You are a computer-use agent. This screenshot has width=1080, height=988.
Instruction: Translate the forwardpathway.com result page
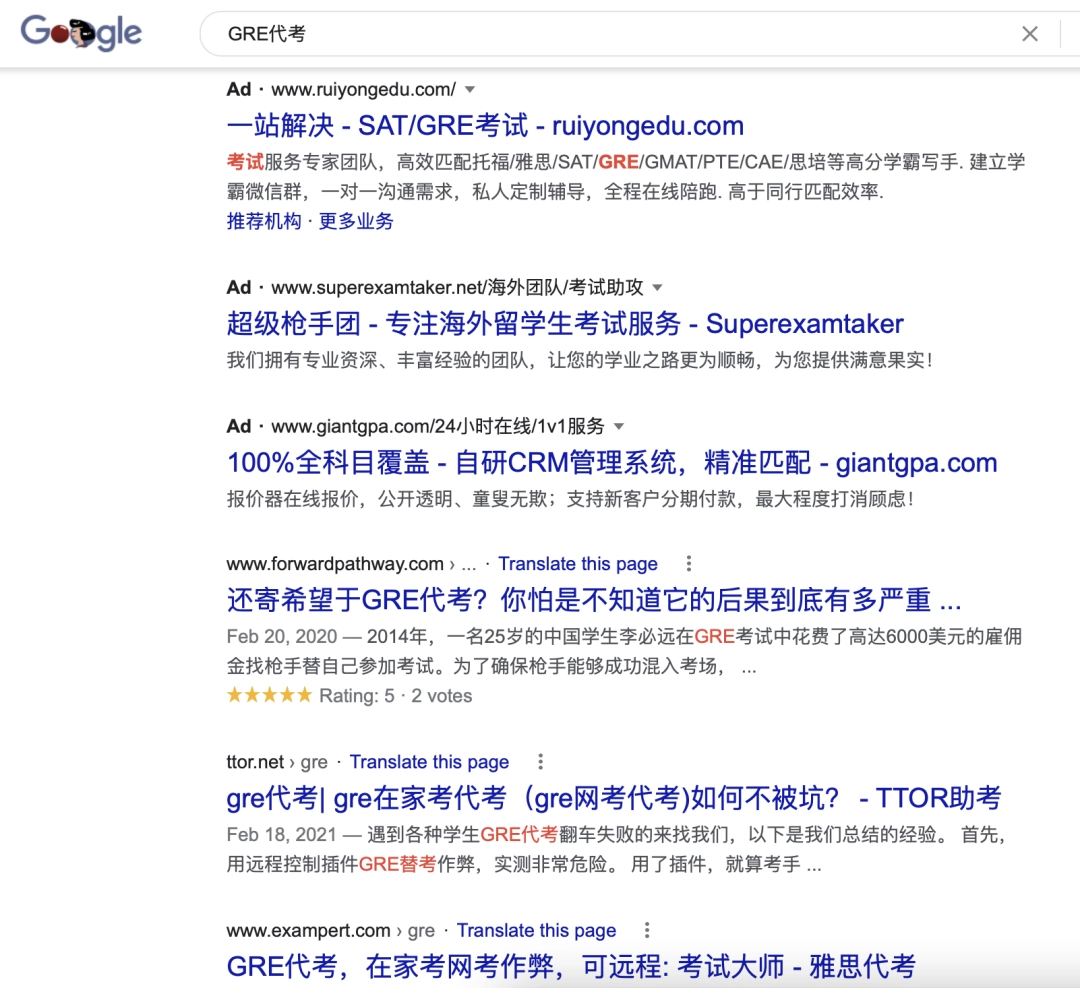click(x=578, y=564)
